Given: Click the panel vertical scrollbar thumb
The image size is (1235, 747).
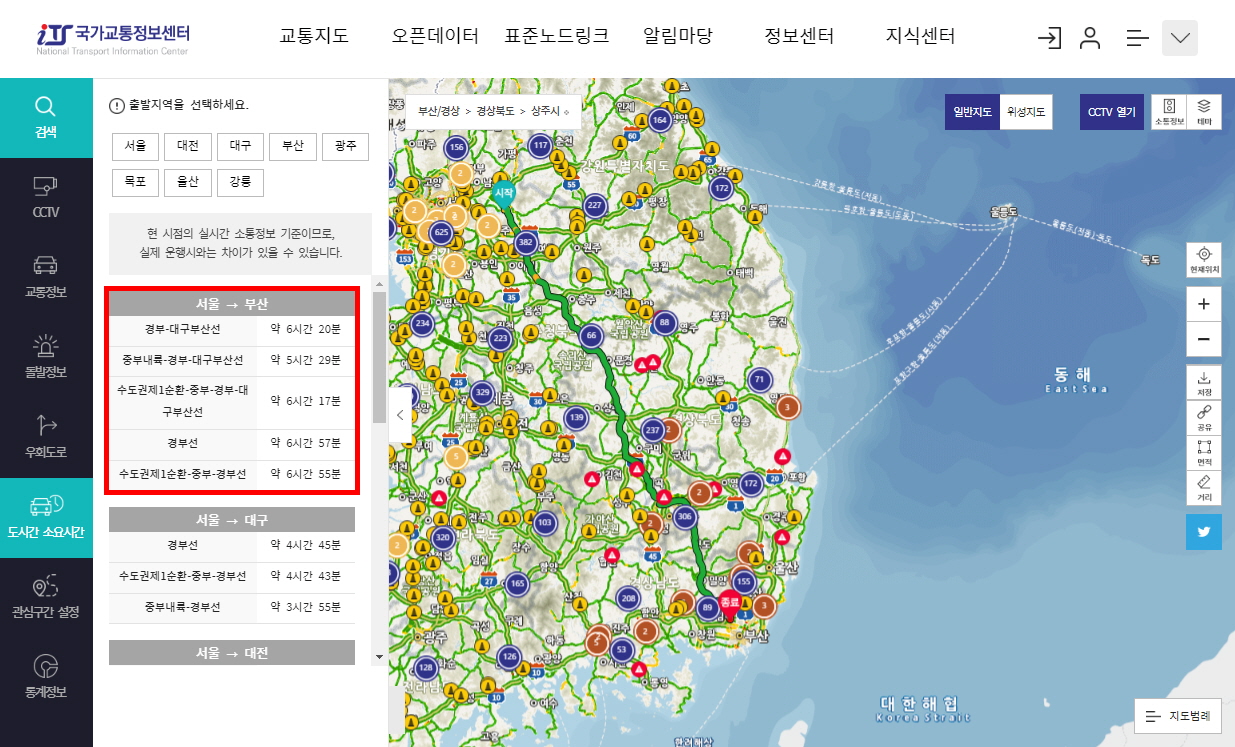Looking at the screenshot, I should 379,357.
